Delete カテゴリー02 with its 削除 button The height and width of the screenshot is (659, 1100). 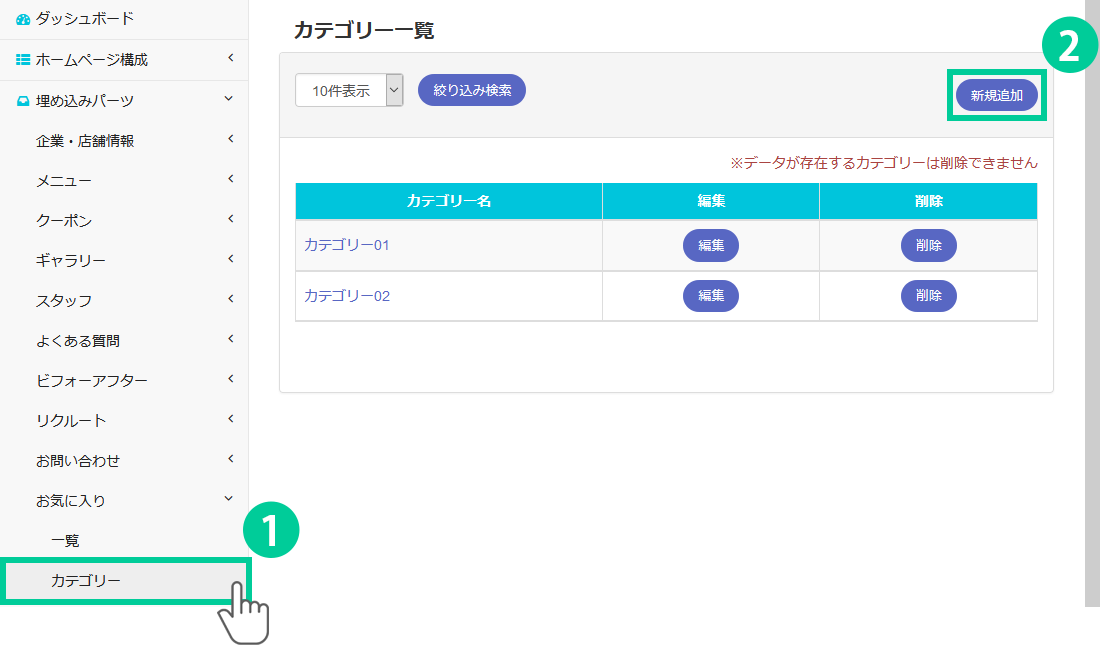pyautogui.click(x=929, y=296)
